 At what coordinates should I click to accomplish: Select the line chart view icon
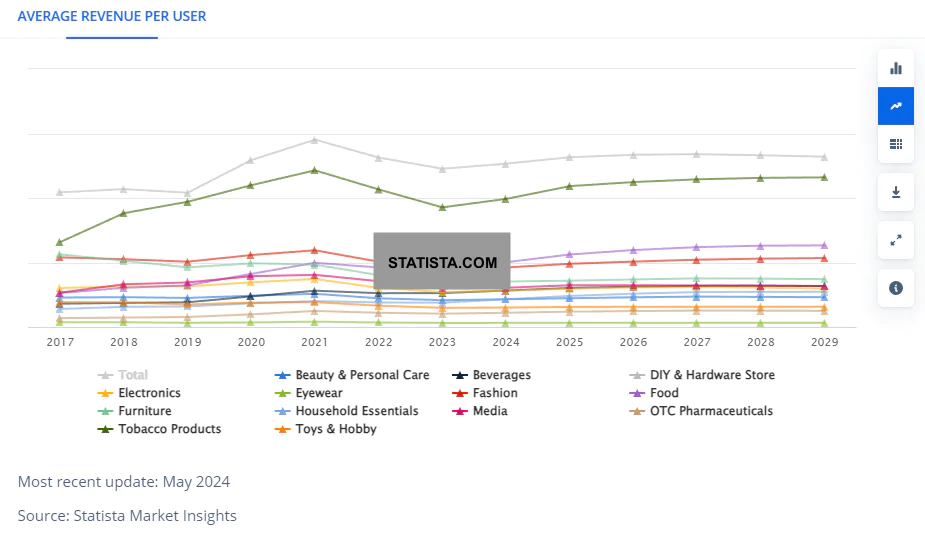tap(896, 106)
